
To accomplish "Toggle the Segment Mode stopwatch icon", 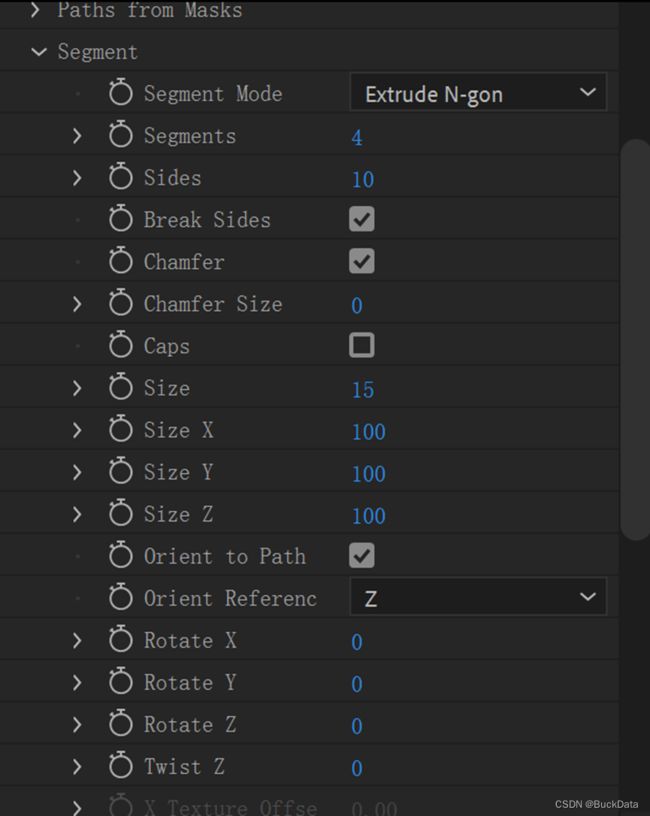I will pyautogui.click(x=121, y=92).
